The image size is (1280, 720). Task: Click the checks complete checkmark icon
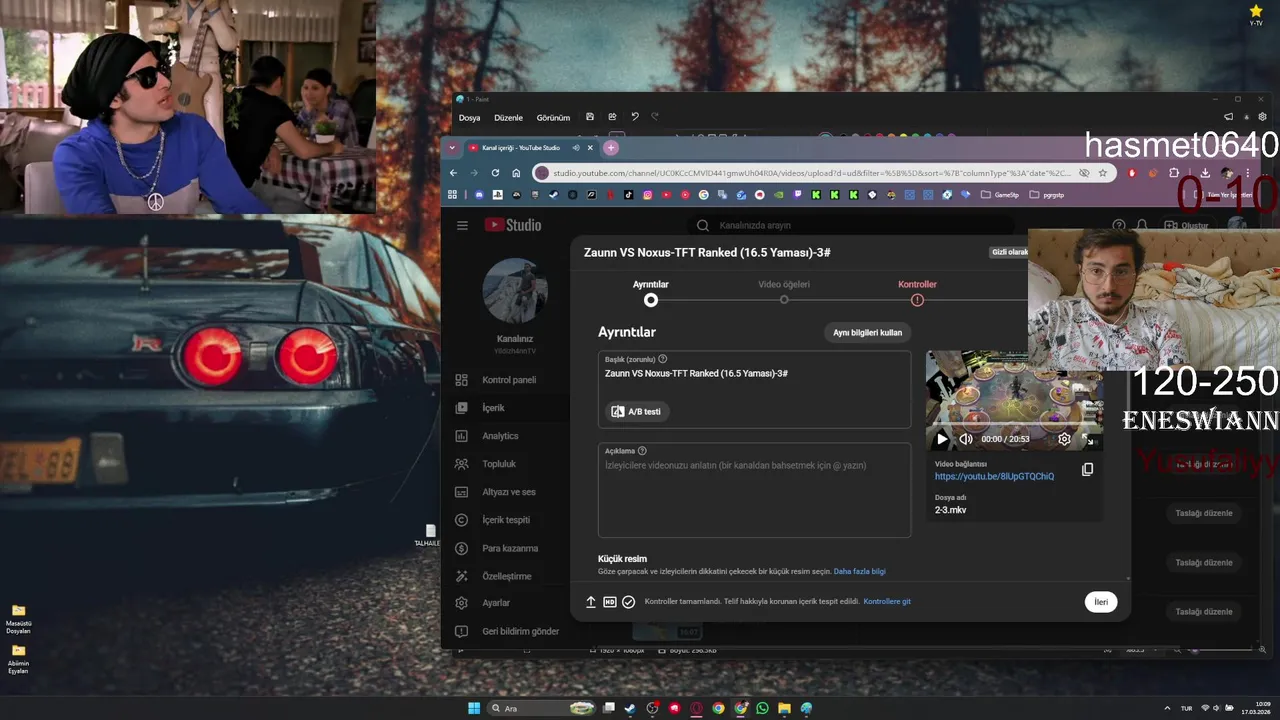click(x=628, y=602)
